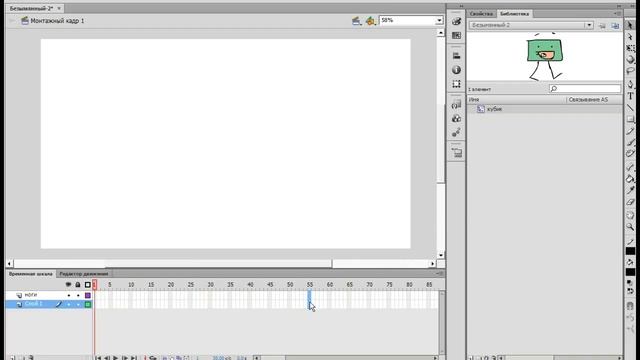Image resolution: width=640 pixels, height=360 pixels.
Task: Switch to the Свойства tab
Action: [x=481, y=14]
